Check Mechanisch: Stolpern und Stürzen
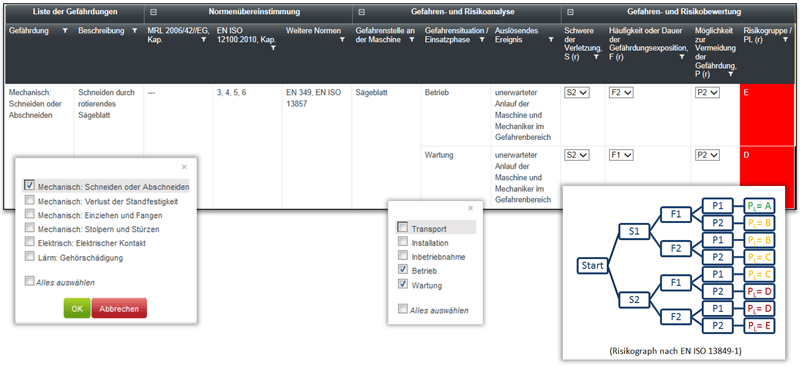This screenshot has width=800, height=367. [x=30, y=228]
